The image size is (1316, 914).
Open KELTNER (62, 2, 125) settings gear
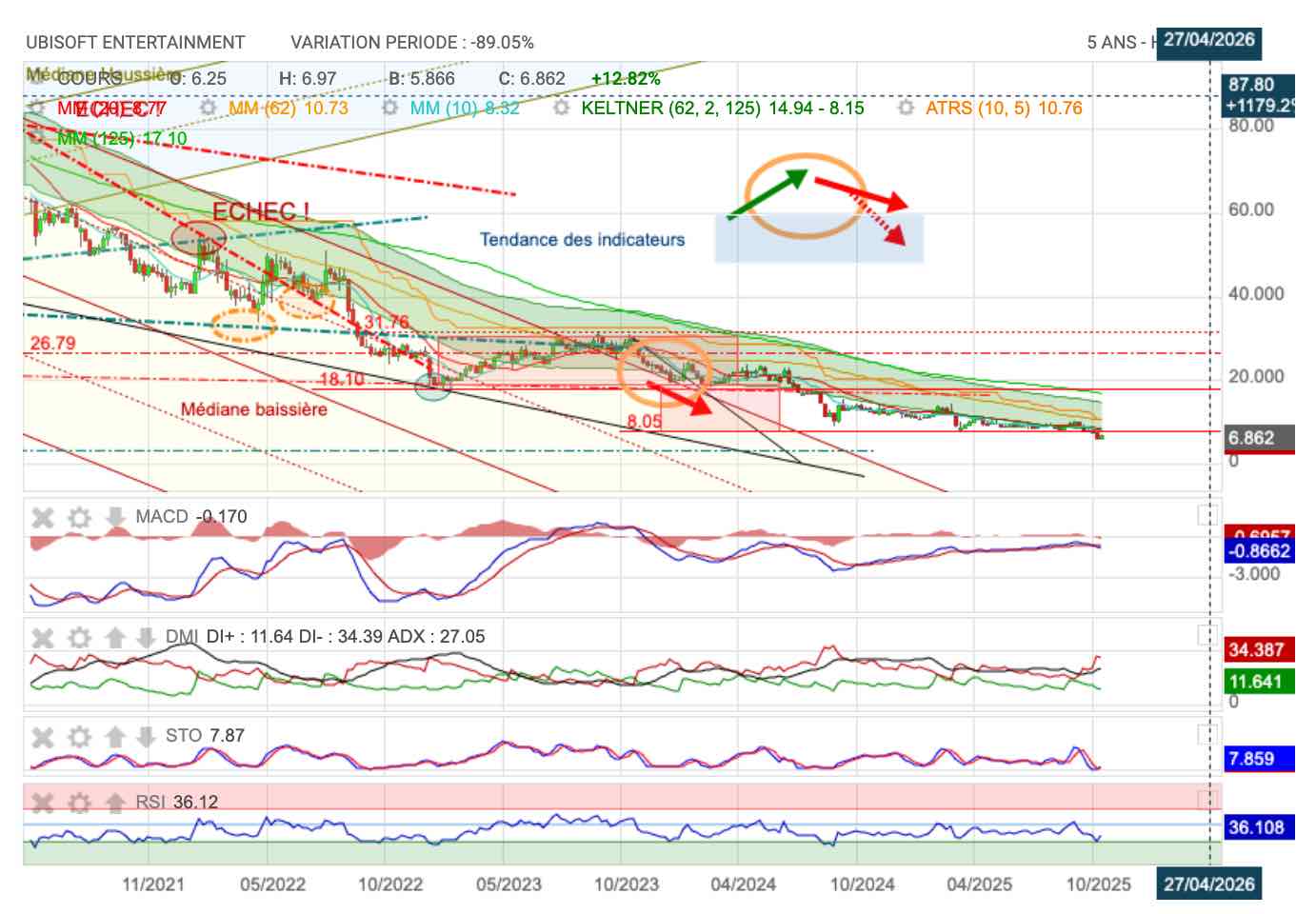(x=562, y=109)
